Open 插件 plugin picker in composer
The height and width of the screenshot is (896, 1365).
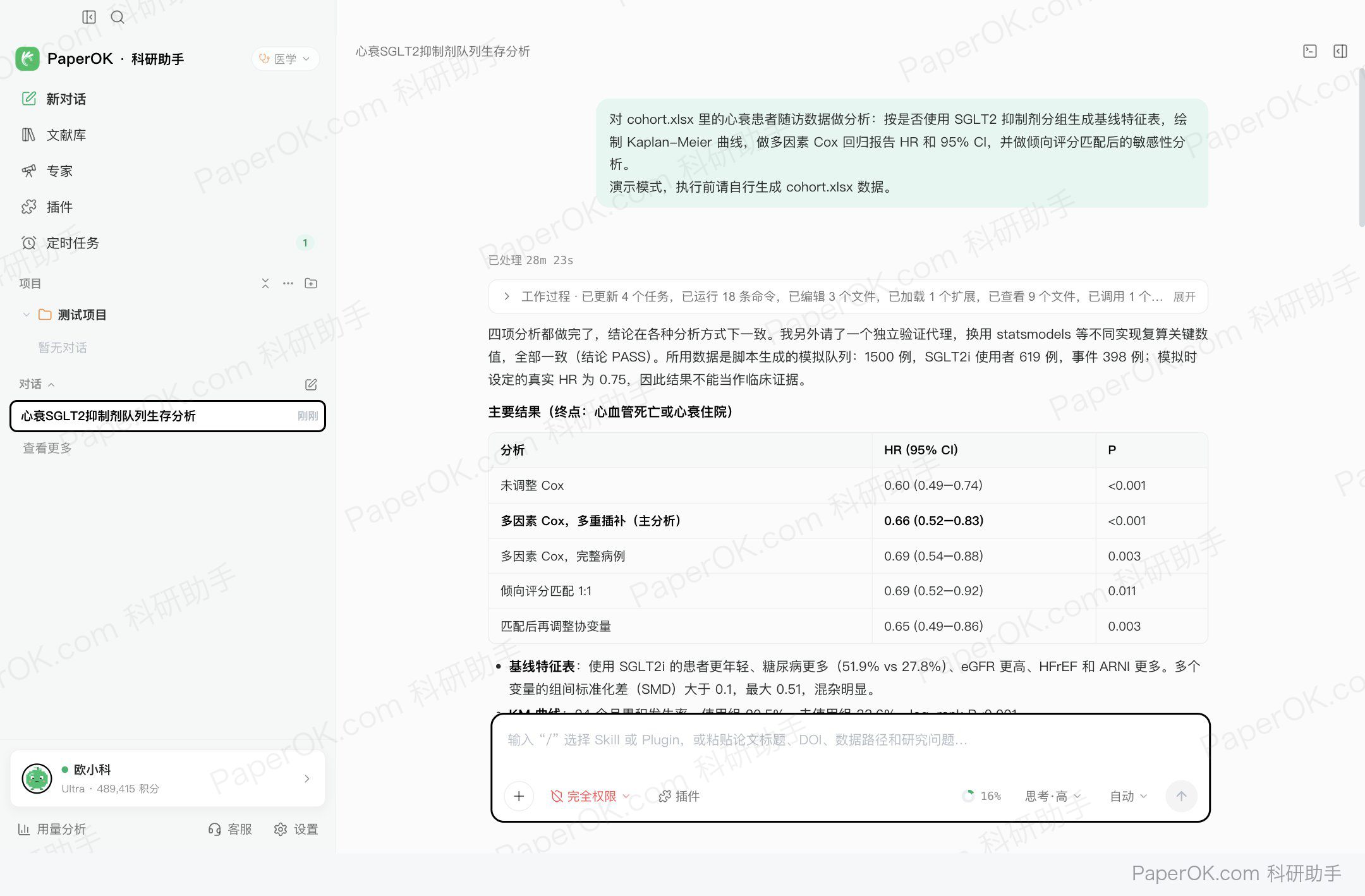click(x=679, y=796)
